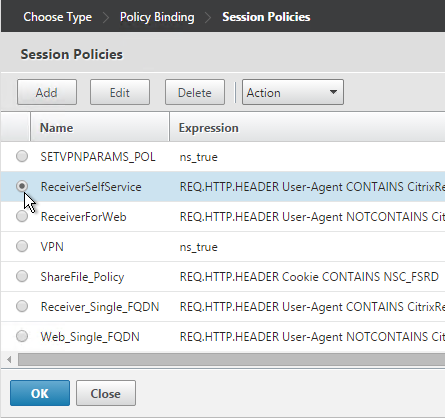Viewport: 445px width, 418px height.
Task: Select the VPN policy radio button
Action: (22, 246)
